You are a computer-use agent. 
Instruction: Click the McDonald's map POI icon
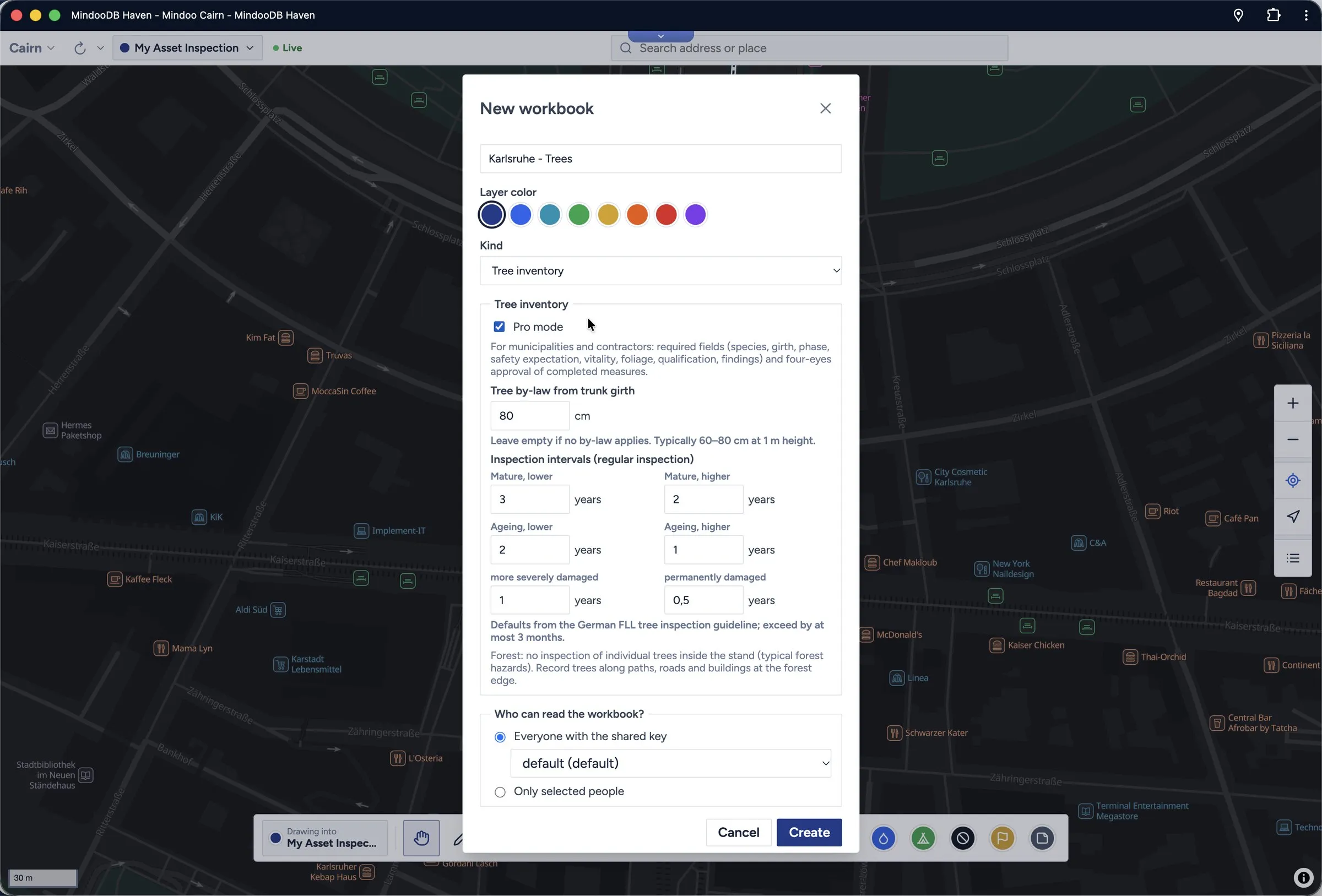pyautogui.click(x=866, y=634)
